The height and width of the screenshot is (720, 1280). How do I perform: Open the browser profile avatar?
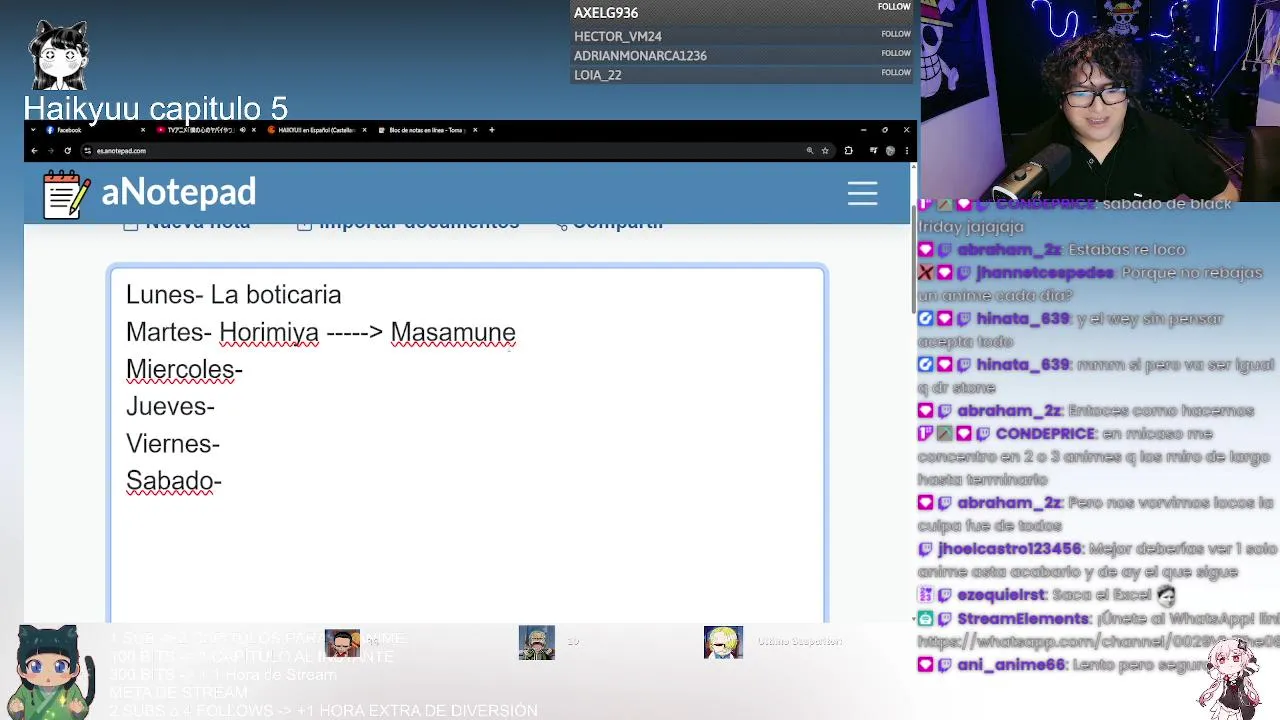pyautogui.click(x=890, y=151)
